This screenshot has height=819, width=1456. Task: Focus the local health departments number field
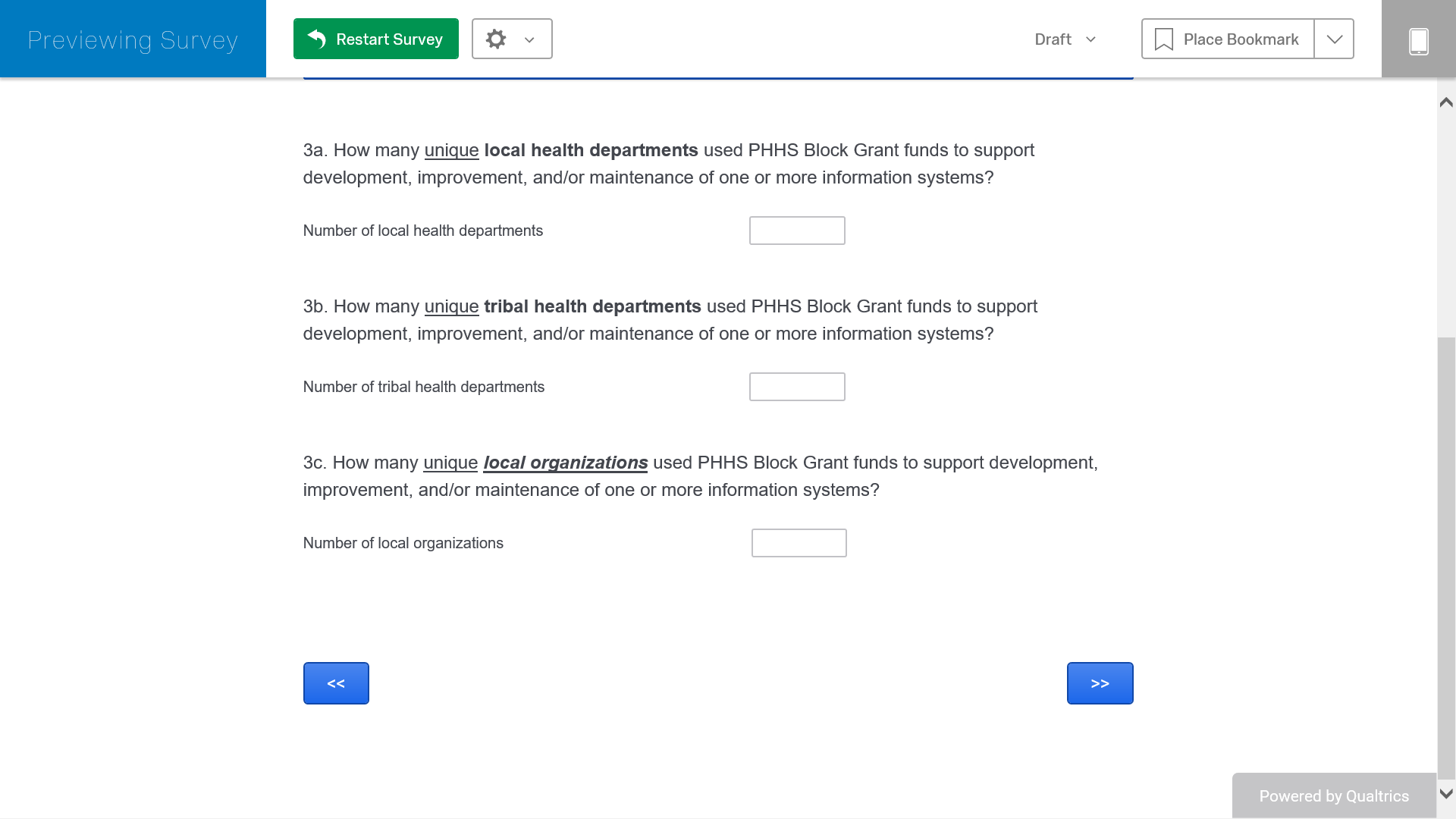click(796, 231)
